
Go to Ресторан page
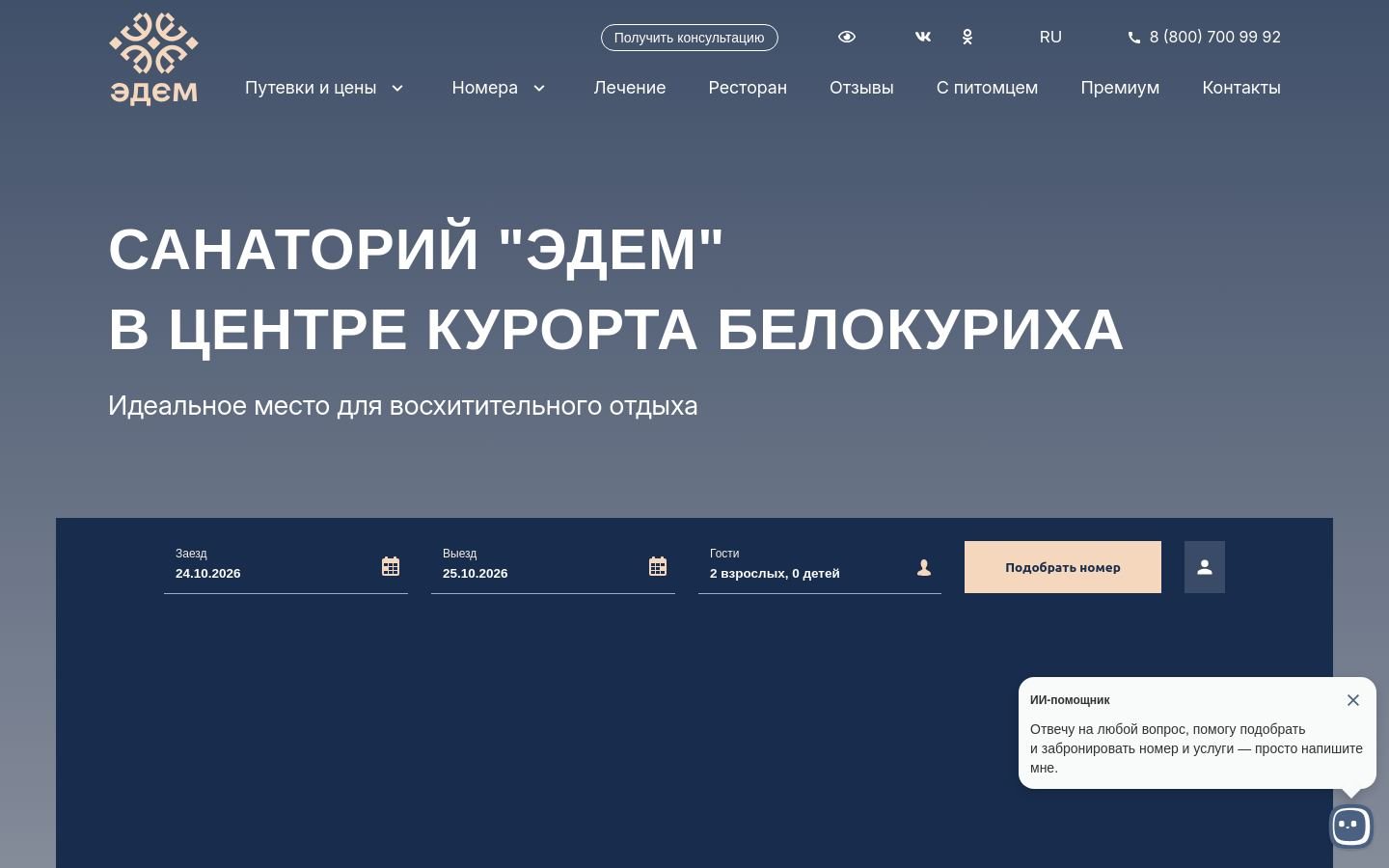[x=748, y=88]
